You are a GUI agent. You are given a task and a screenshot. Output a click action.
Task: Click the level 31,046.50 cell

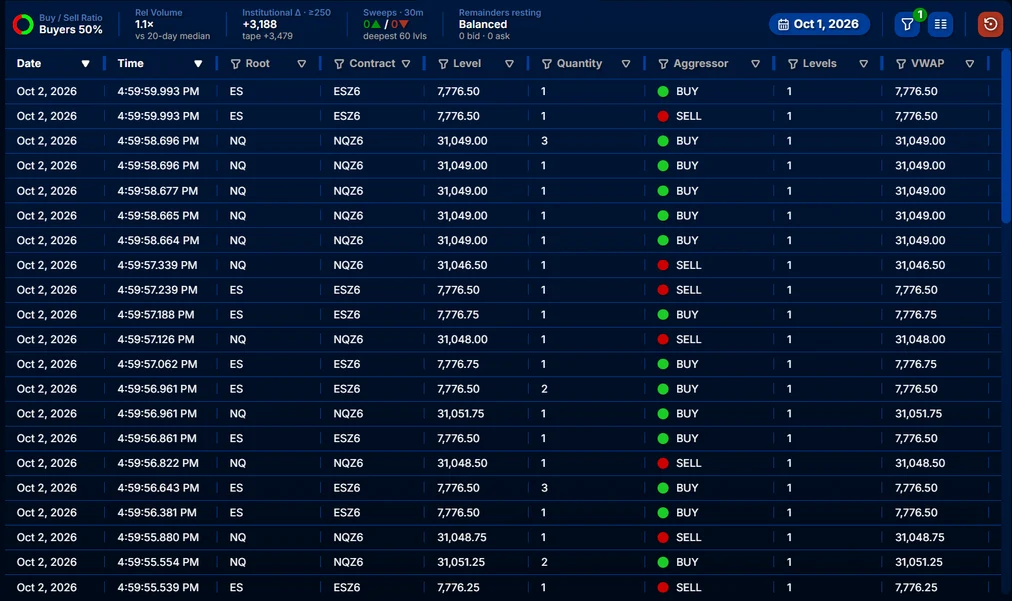[462, 265]
